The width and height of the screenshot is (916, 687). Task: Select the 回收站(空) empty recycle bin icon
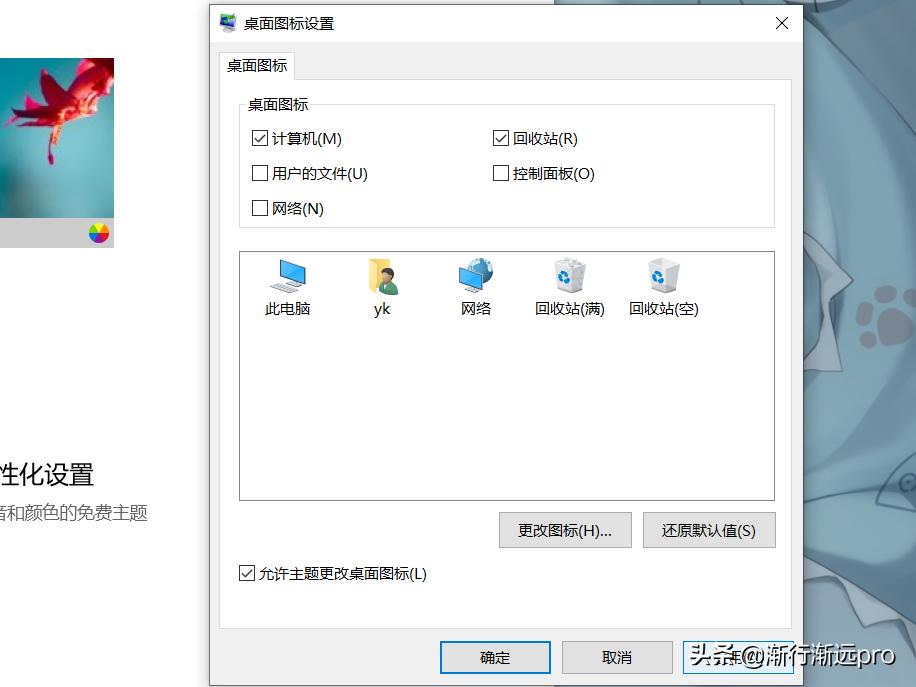pyautogui.click(x=664, y=275)
